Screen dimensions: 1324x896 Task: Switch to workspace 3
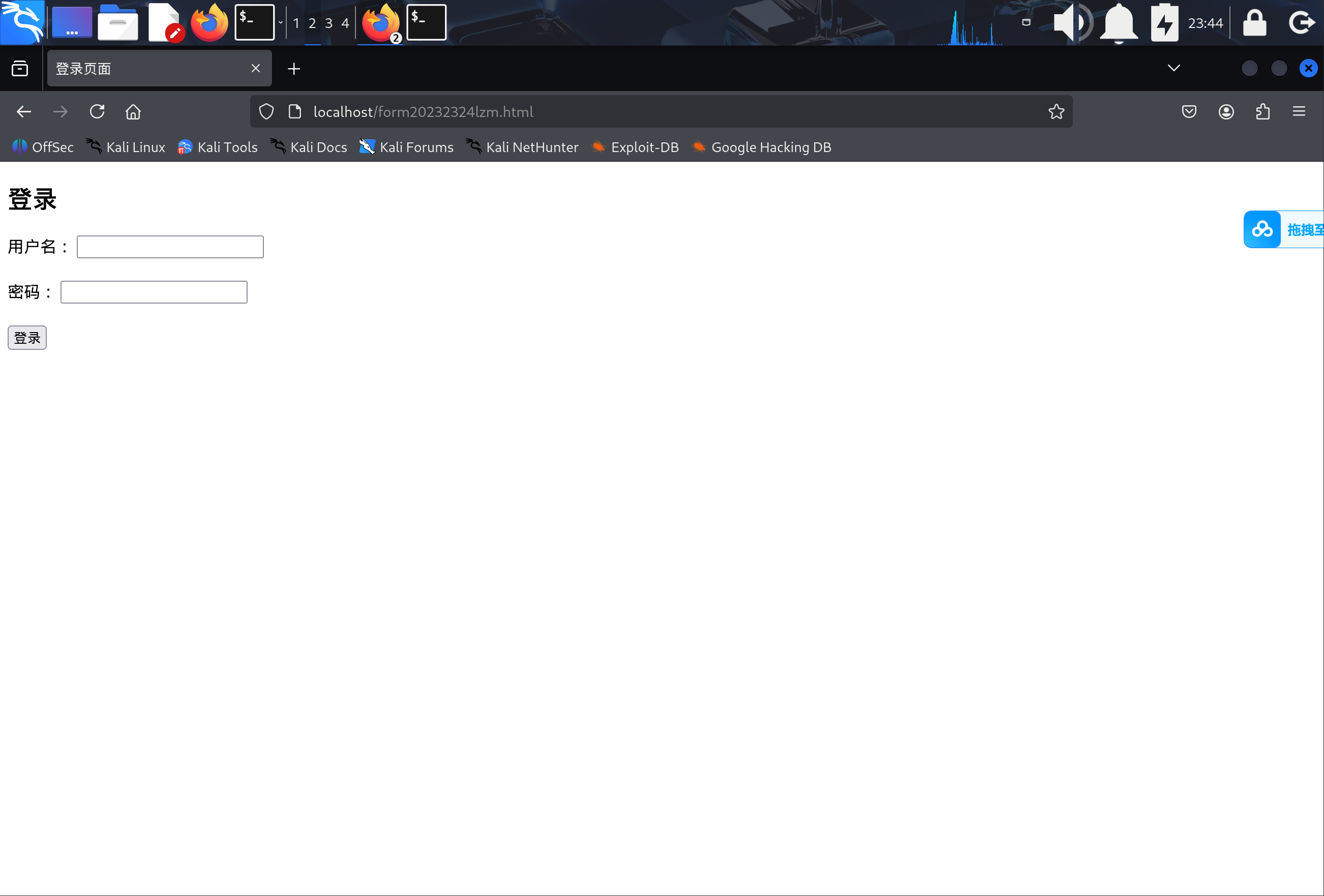[329, 23]
